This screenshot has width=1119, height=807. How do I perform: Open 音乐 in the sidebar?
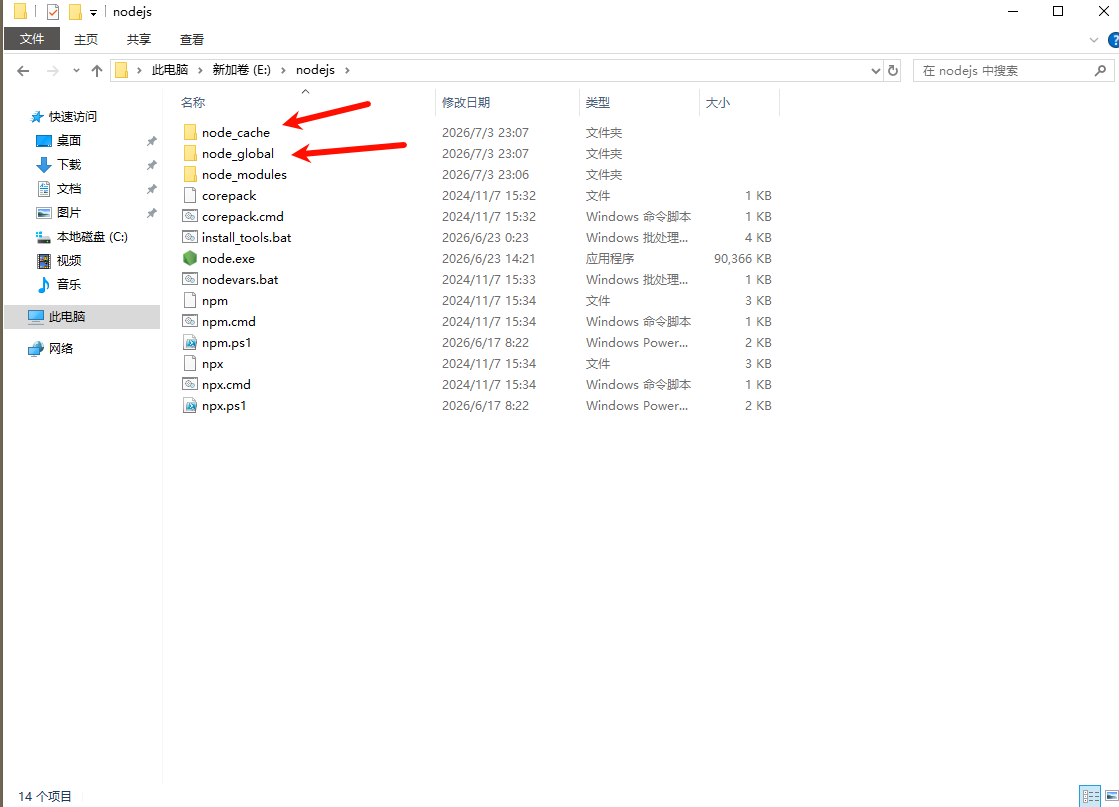69,285
